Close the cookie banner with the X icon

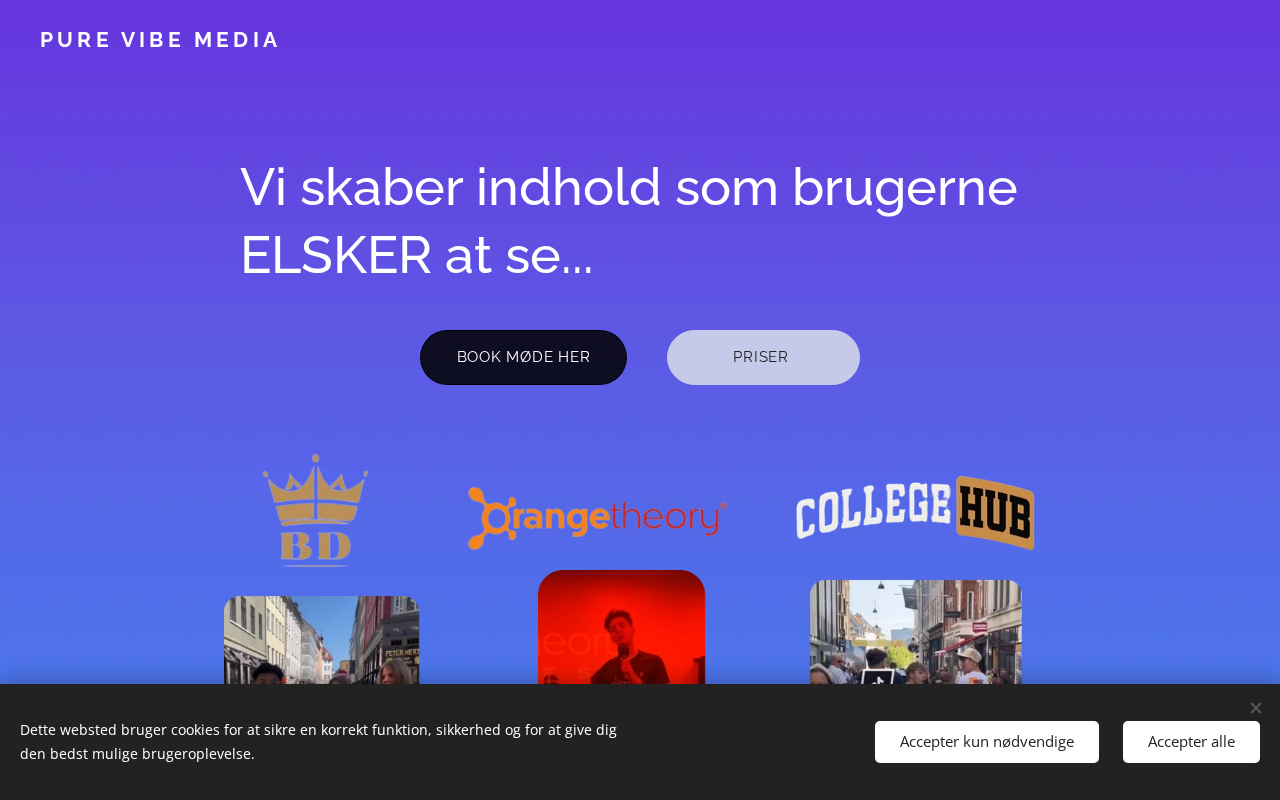pyautogui.click(x=1255, y=708)
